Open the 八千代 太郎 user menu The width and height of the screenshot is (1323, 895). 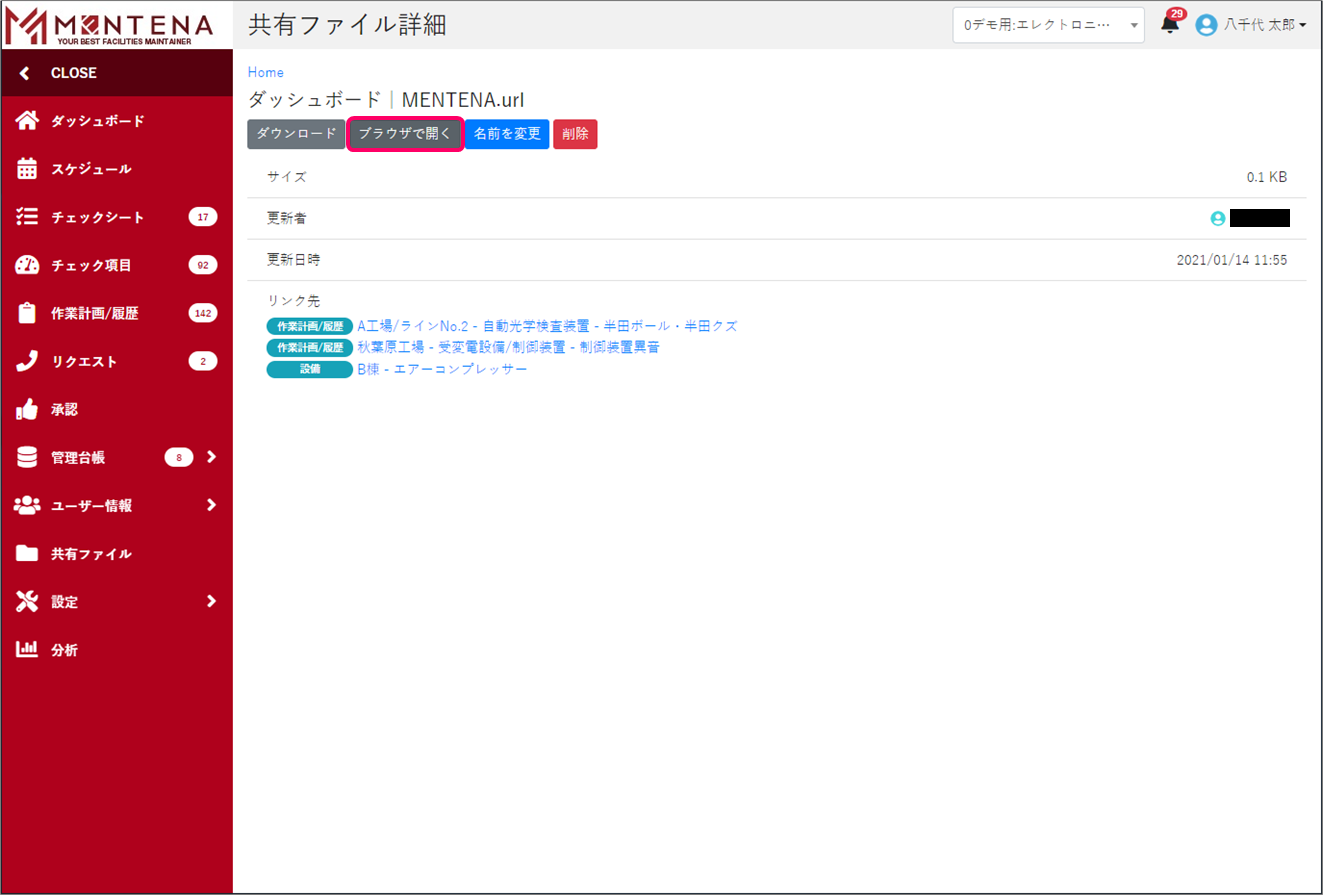tap(1252, 25)
